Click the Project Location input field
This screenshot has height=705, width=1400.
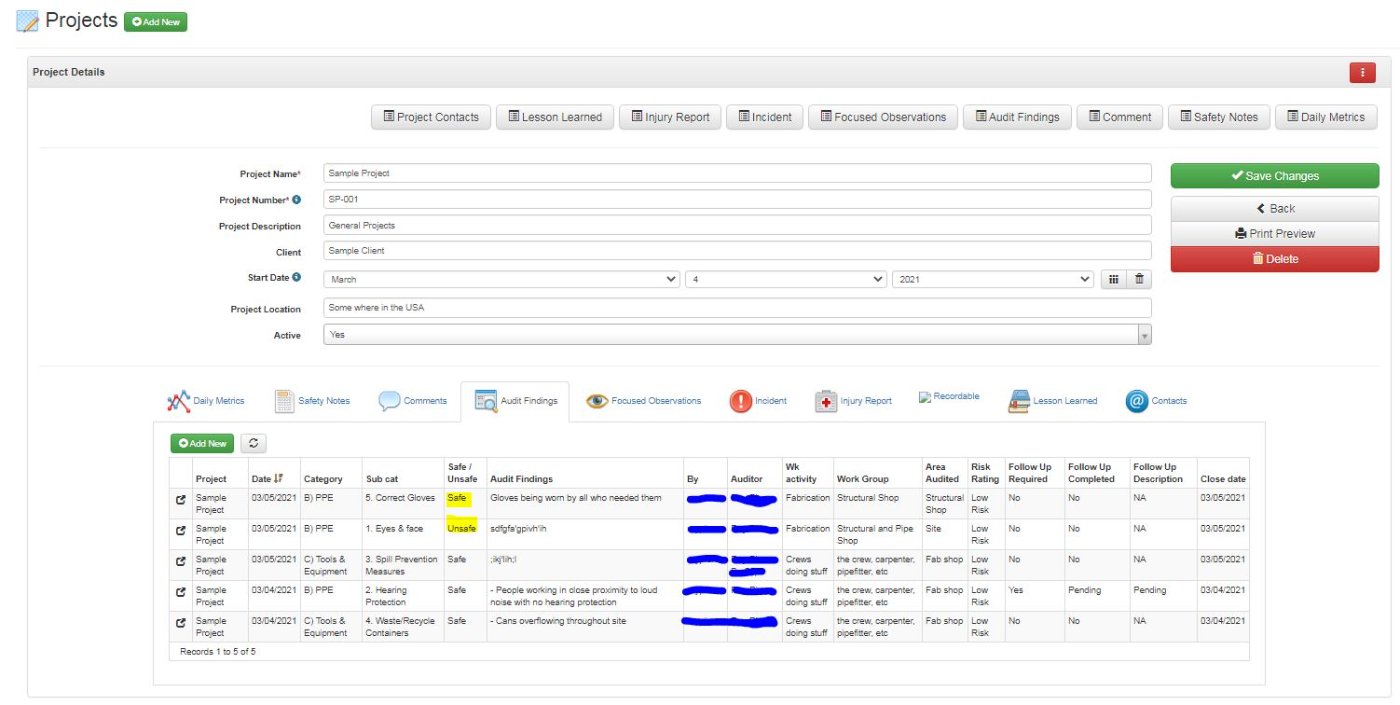737,308
